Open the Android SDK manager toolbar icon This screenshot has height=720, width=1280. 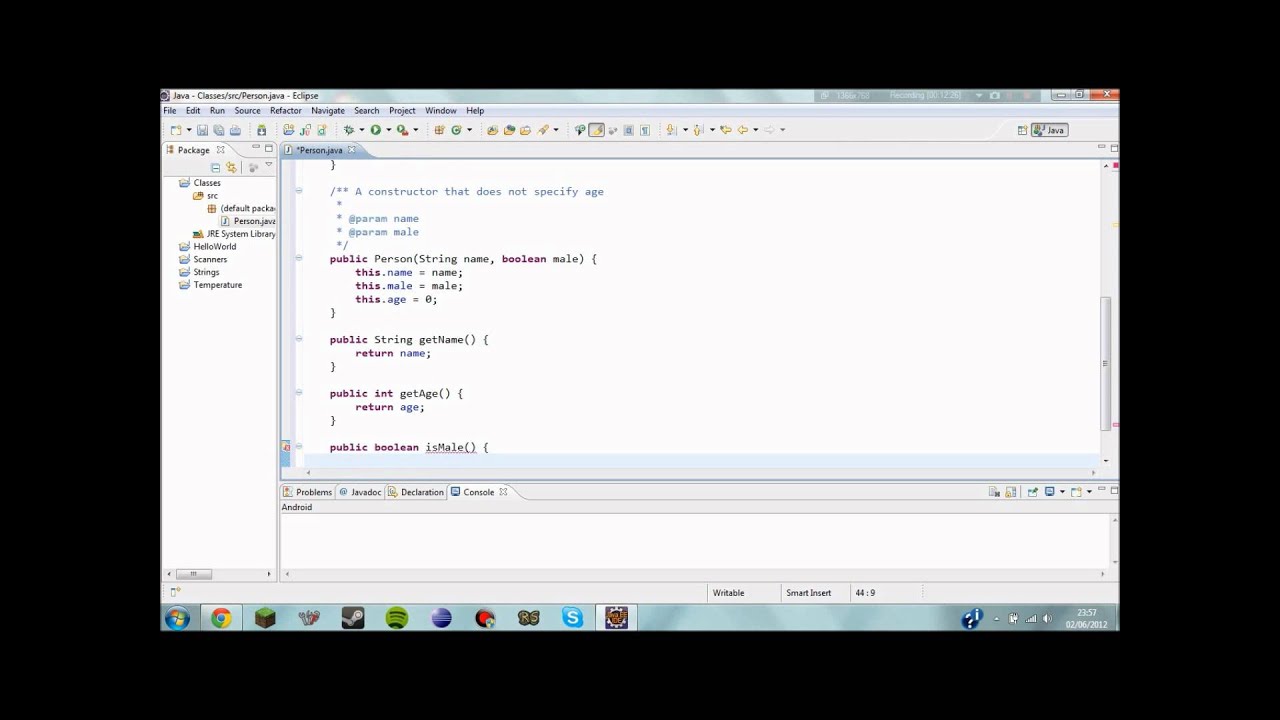pyautogui.click(x=261, y=130)
